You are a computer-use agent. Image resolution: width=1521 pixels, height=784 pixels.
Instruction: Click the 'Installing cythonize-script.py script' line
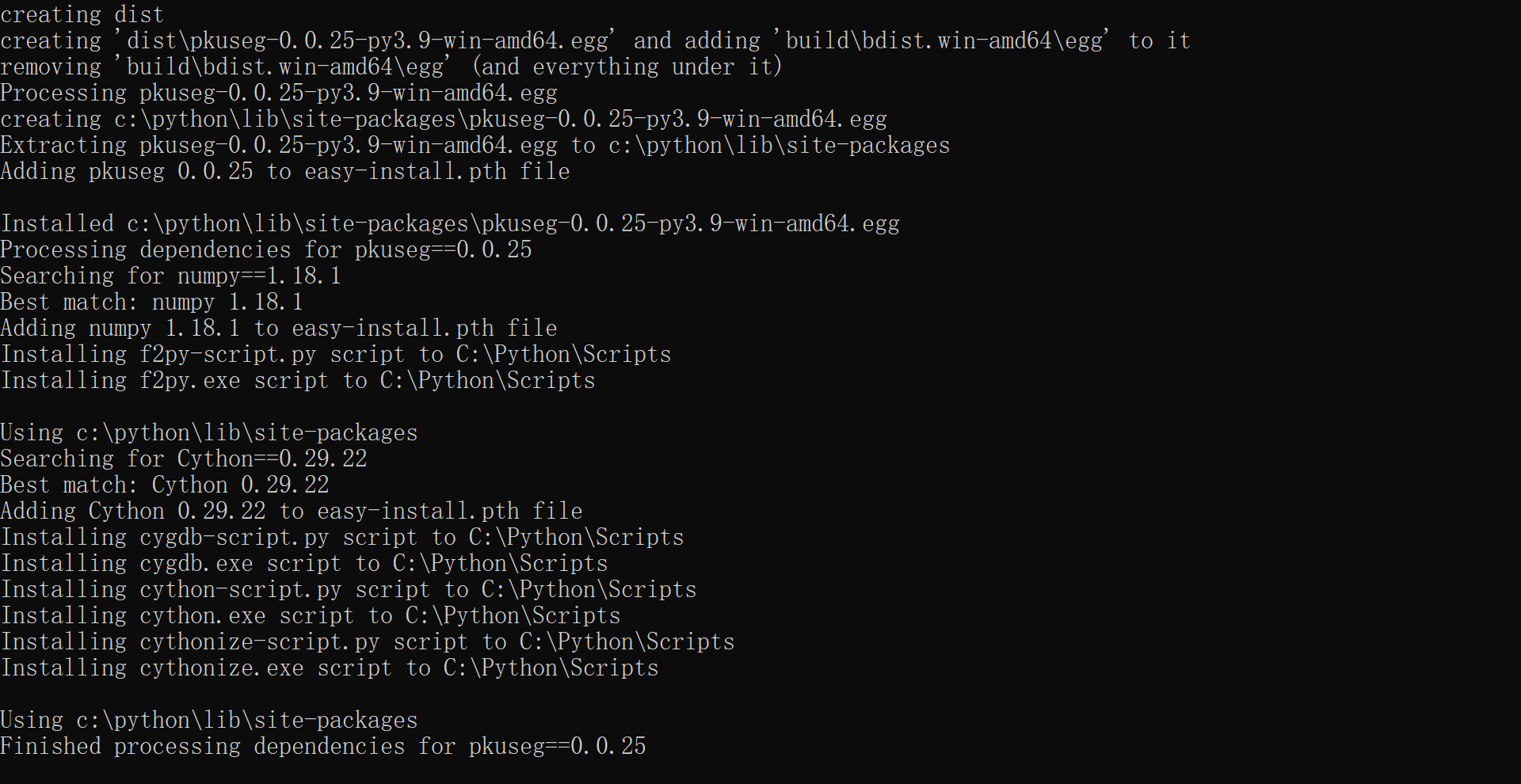pyautogui.click(x=368, y=641)
